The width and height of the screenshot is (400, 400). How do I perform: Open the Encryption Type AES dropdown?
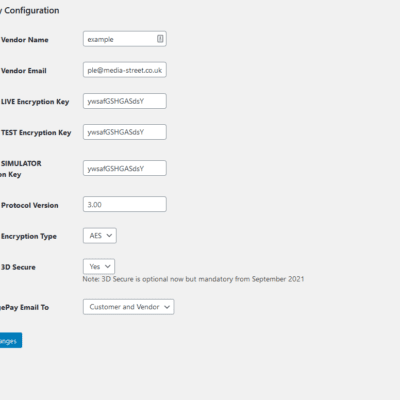pos(100,236)
